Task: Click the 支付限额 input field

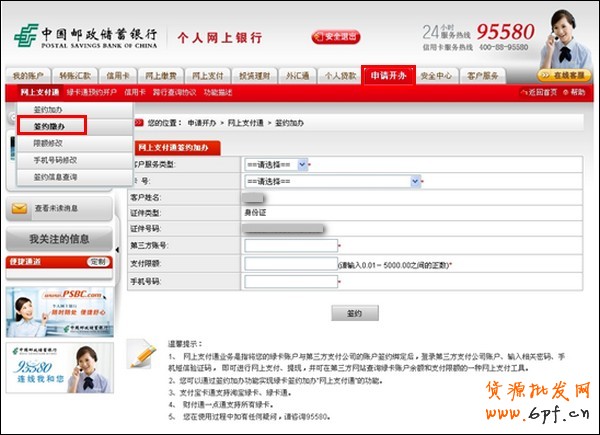Action: pos(290,264)
